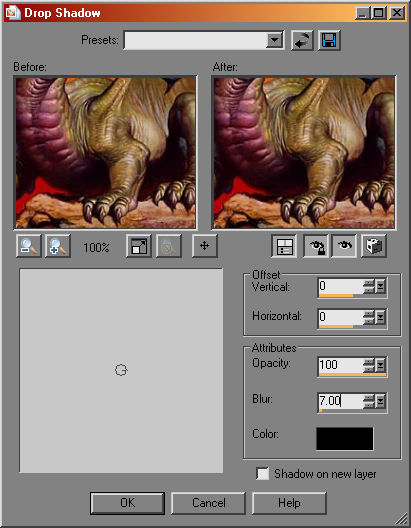Image resolution: width=411 pixels, height=528 pixels.
Task: Click the Horizontal offset spinner arrows
Action: click(x=369, y=317)
